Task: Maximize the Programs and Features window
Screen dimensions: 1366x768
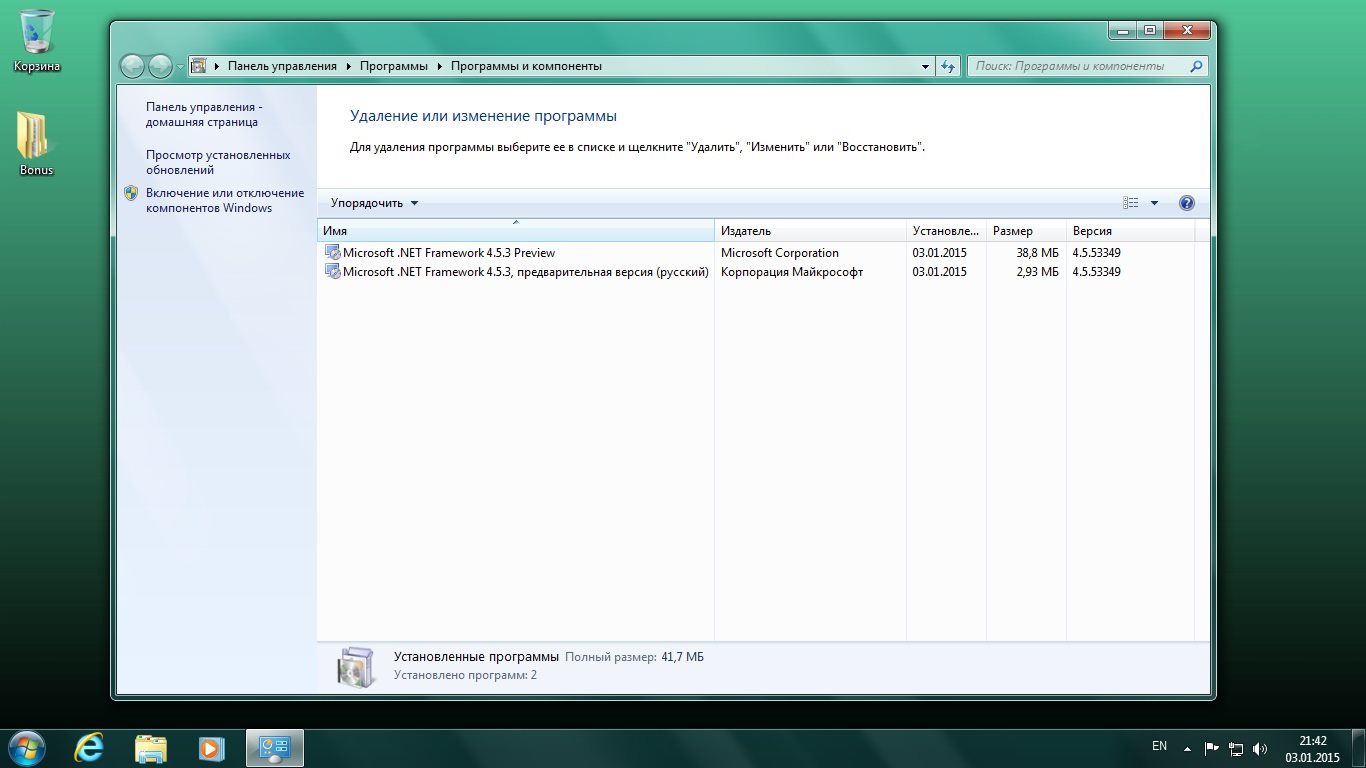Action: (1149, 31)
